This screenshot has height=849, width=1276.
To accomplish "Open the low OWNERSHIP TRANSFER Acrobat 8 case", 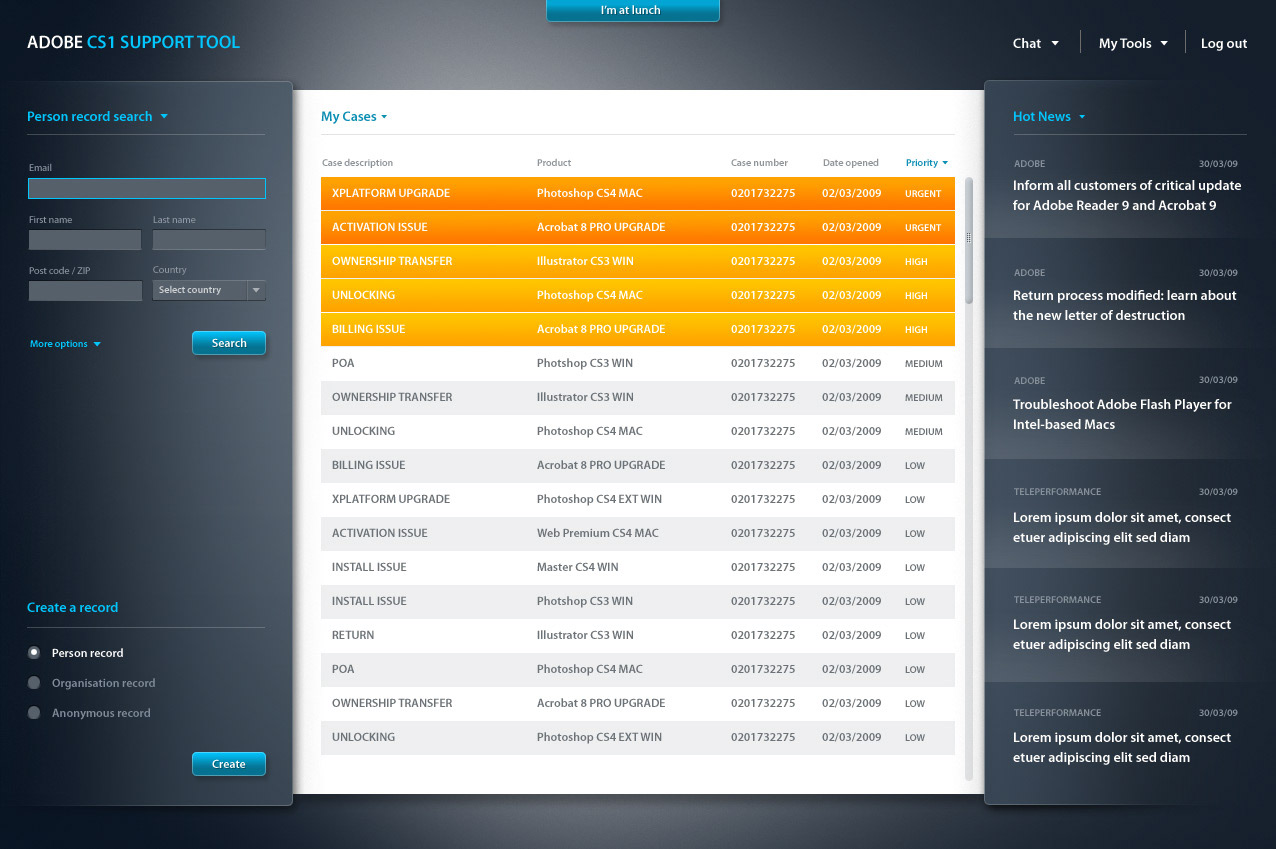I will pyautogui.click(x=638, y=703).
